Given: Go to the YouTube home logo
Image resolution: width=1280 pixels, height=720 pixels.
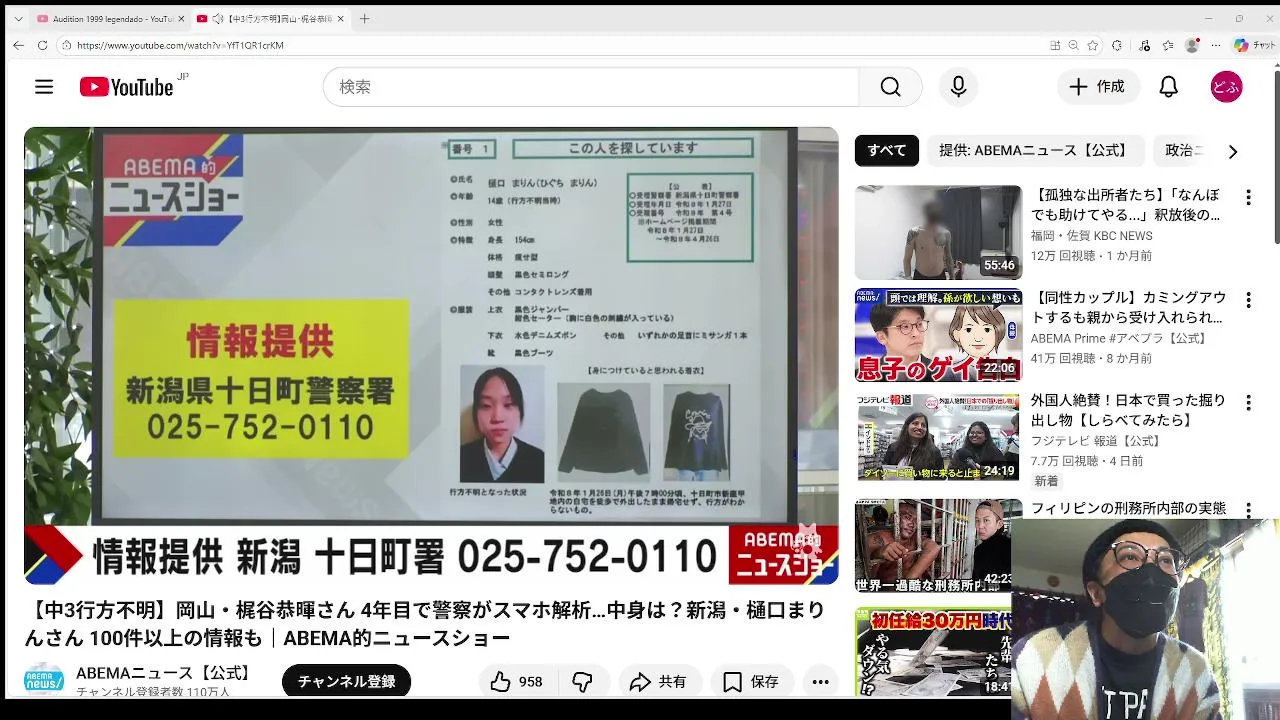Looking at the screenshot, I should [x=127, y=87].
